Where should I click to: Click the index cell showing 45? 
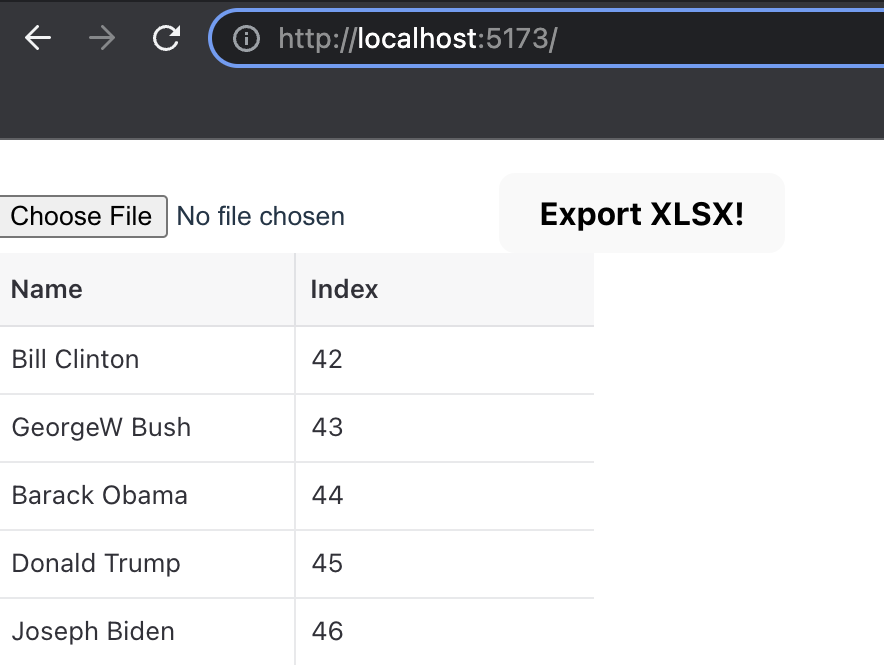pos(327,563)
